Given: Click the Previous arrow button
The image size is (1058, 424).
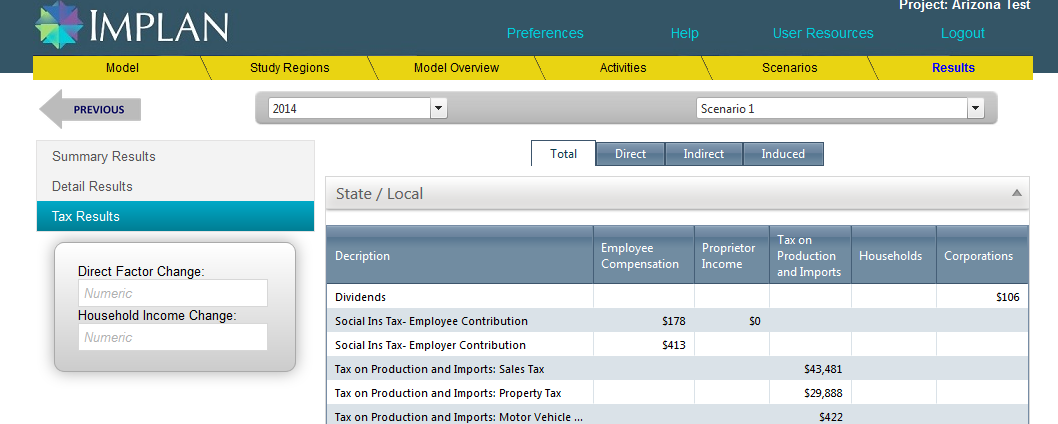Looking at the screenshot, I should pos(90,109).
